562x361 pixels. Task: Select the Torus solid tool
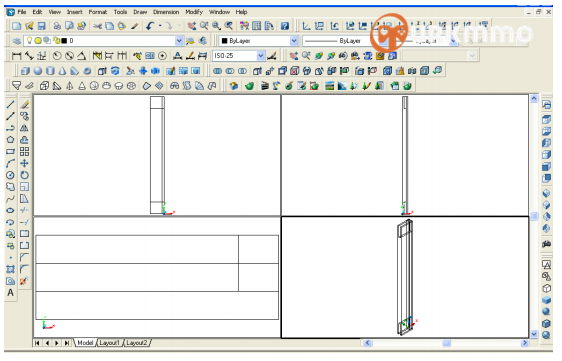pyautogui.click(x=87, y=71)
